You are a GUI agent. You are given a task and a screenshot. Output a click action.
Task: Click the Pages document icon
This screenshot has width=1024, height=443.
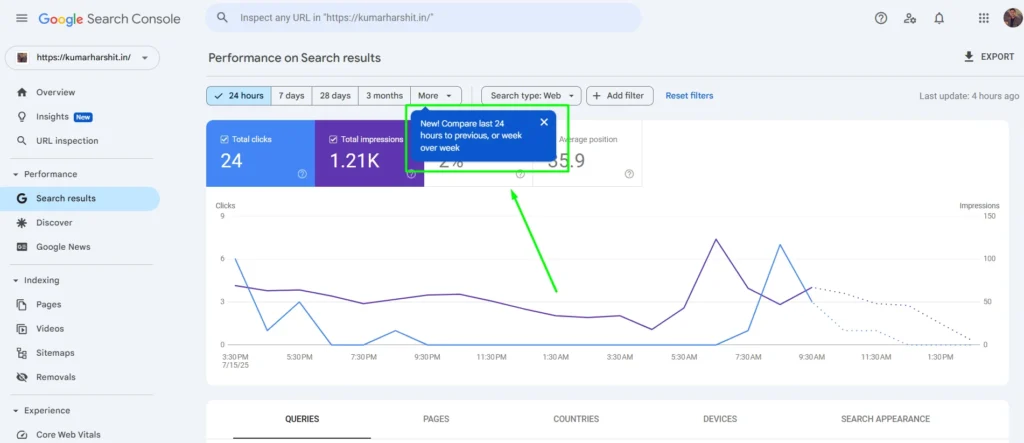22,304
